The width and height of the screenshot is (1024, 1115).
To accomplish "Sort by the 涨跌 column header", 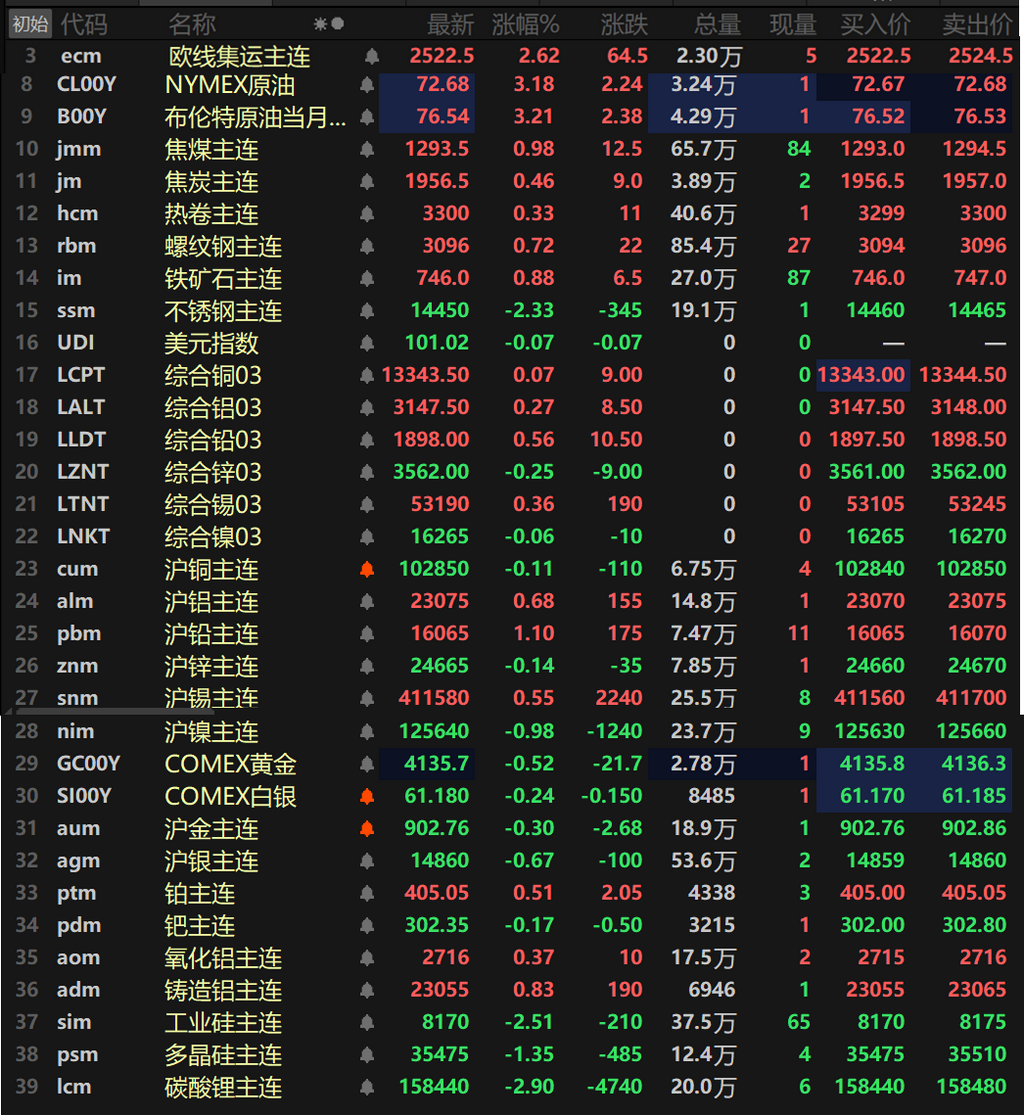I will point(624,25).
